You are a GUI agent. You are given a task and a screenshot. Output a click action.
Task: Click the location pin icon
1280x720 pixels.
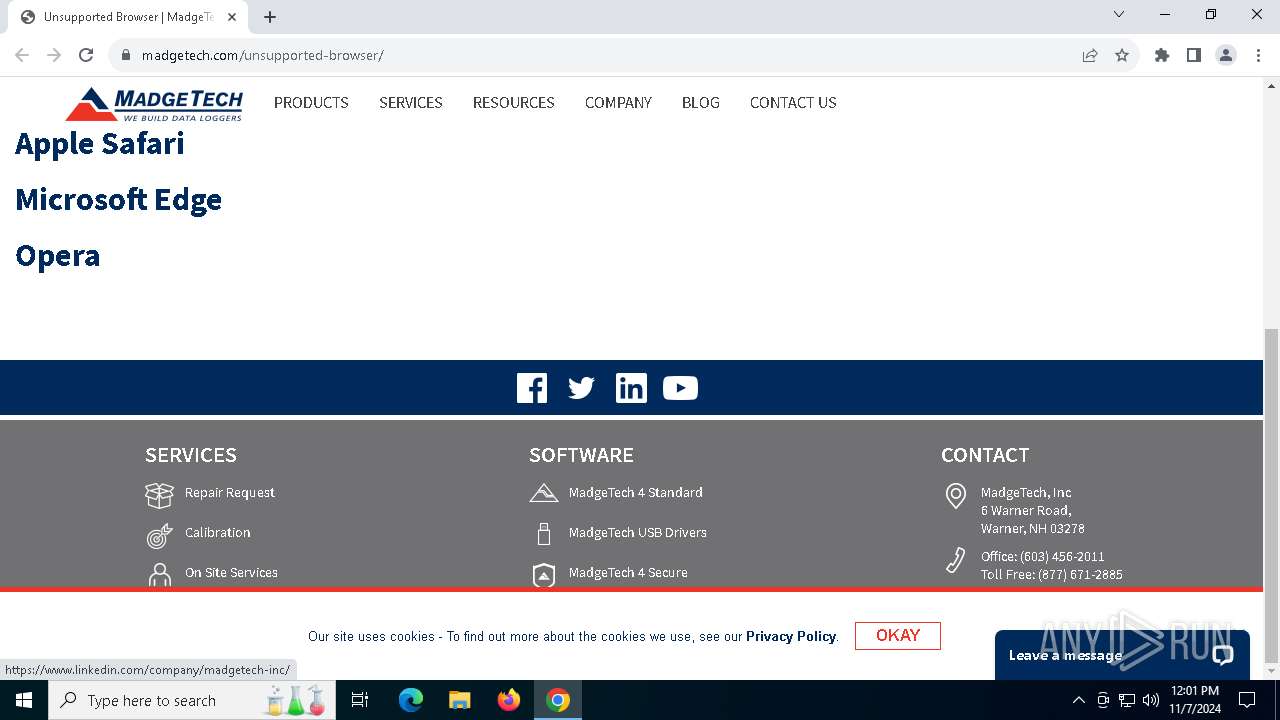coord(956,496)
